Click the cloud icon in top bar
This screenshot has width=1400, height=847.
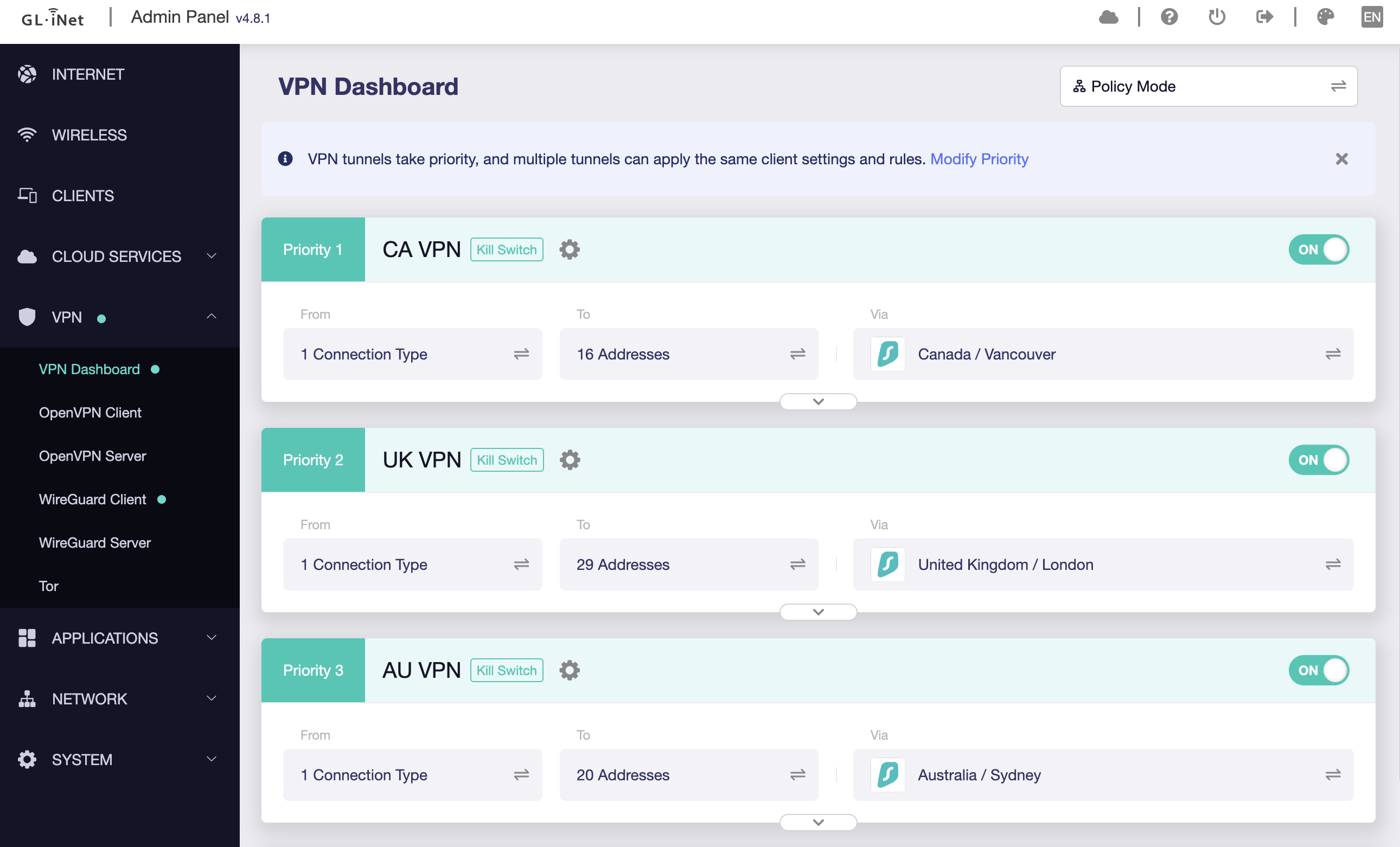pos(1108,17)
